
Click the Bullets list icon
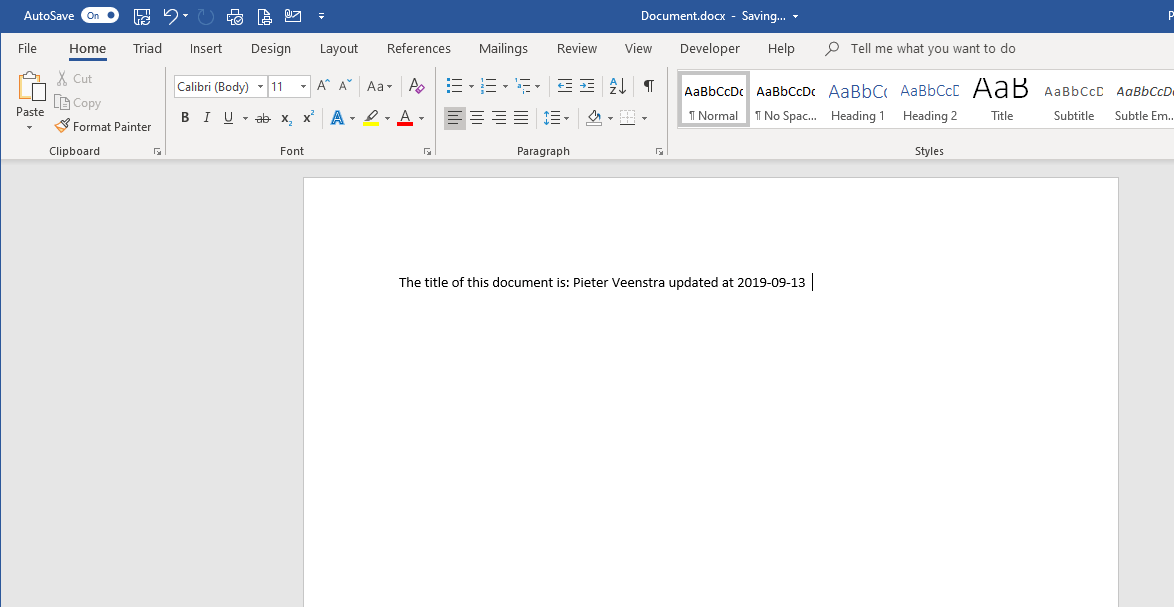tap(454, 86)
